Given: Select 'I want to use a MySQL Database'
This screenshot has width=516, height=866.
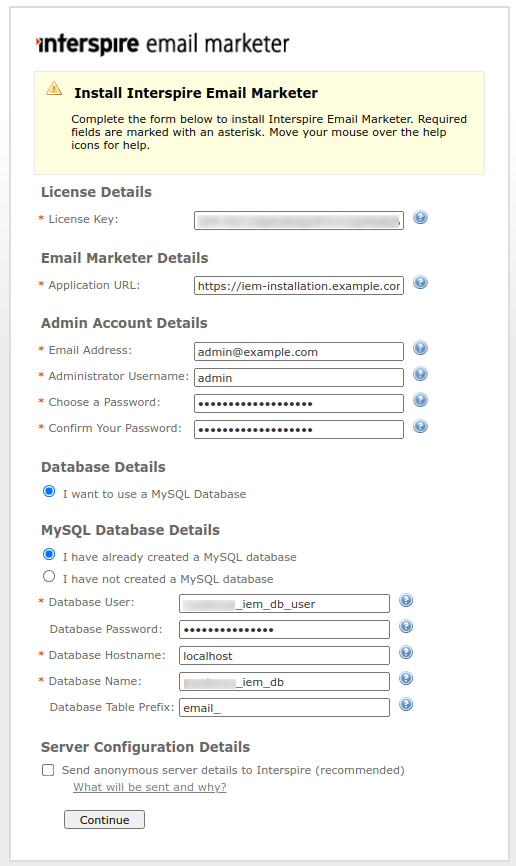Looking at the screenshot, I should pyautogui.click(x=49, y=491).
